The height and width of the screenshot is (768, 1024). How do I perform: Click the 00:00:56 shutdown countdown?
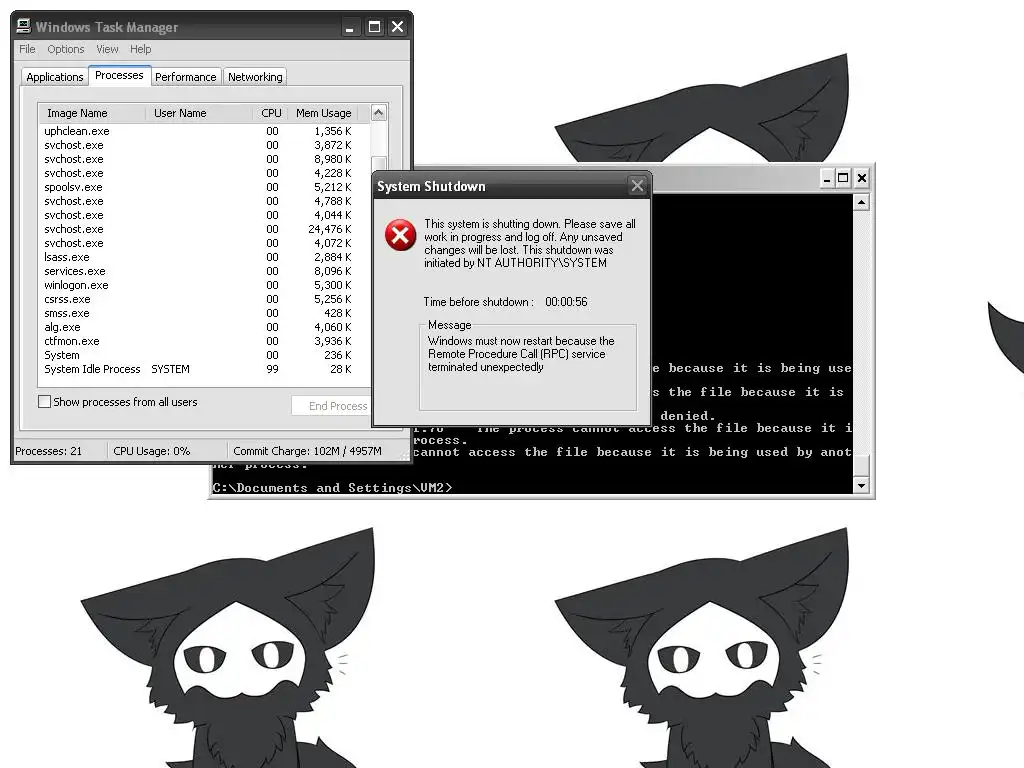566,302
